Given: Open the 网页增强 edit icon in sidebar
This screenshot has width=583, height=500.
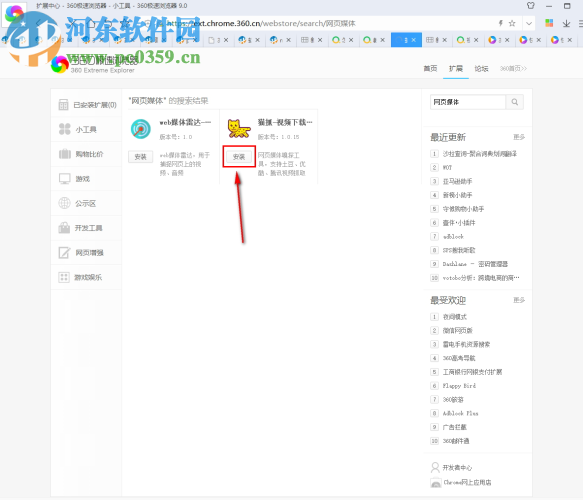Looking at the screenshot, I should point(64,253).
